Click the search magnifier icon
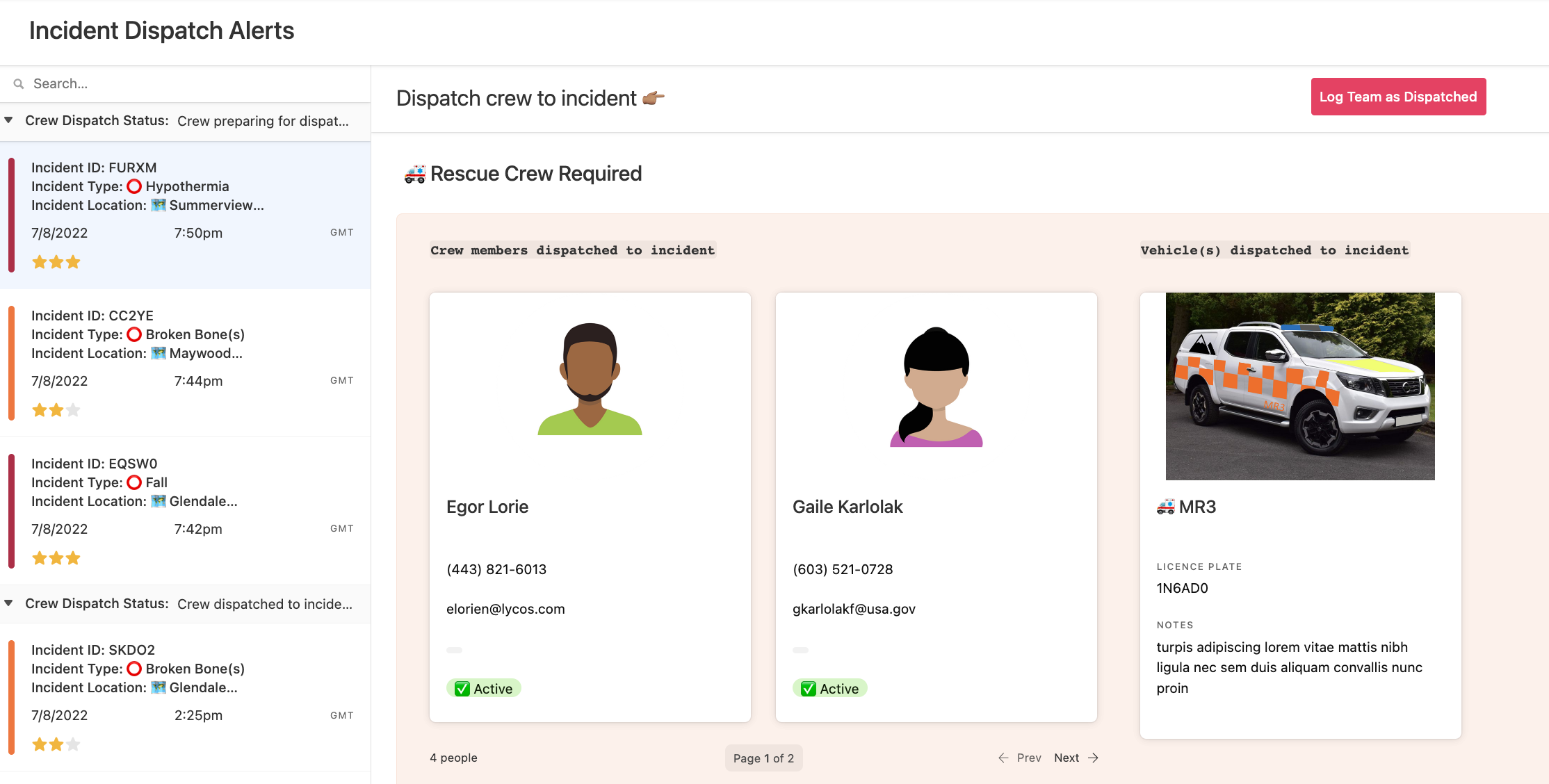The height and width of the screenshot is (784, 1549). [x=19, y=83]
